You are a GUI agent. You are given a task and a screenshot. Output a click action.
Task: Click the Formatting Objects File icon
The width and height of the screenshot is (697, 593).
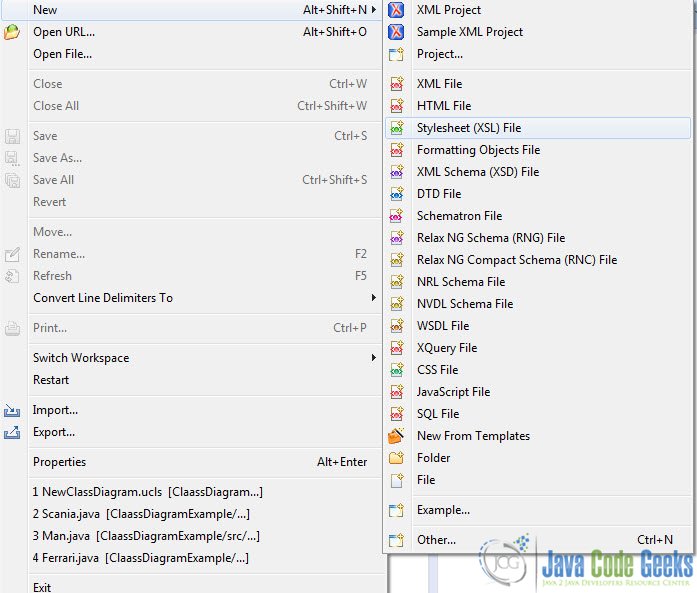point(396,150)
